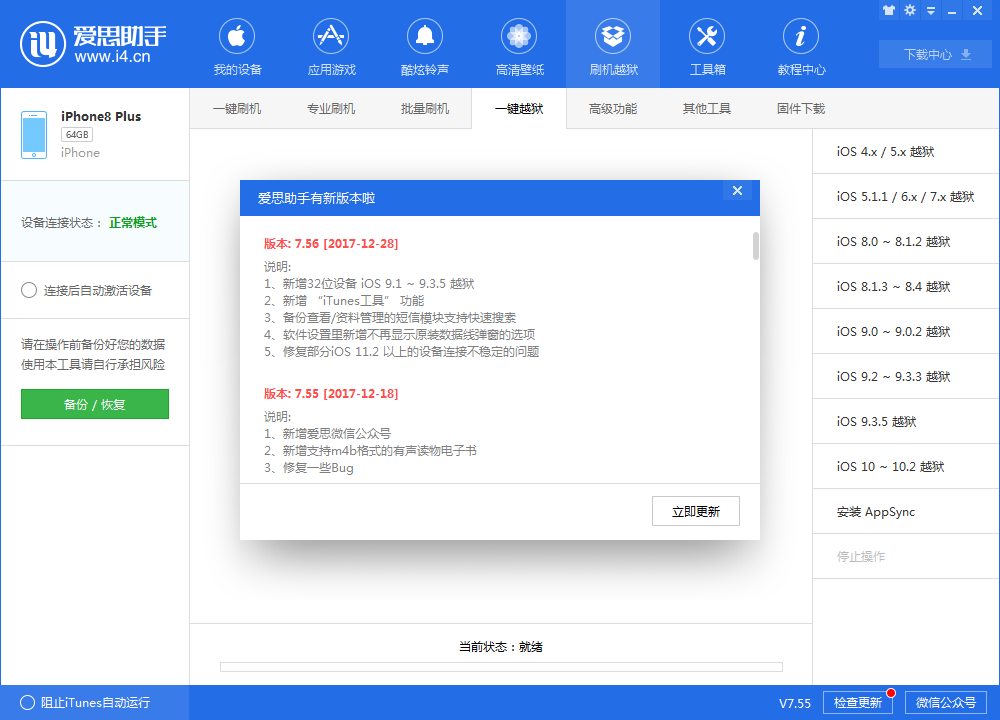Open the 我的设备 (My Devices) section

[x=236, y=44]
